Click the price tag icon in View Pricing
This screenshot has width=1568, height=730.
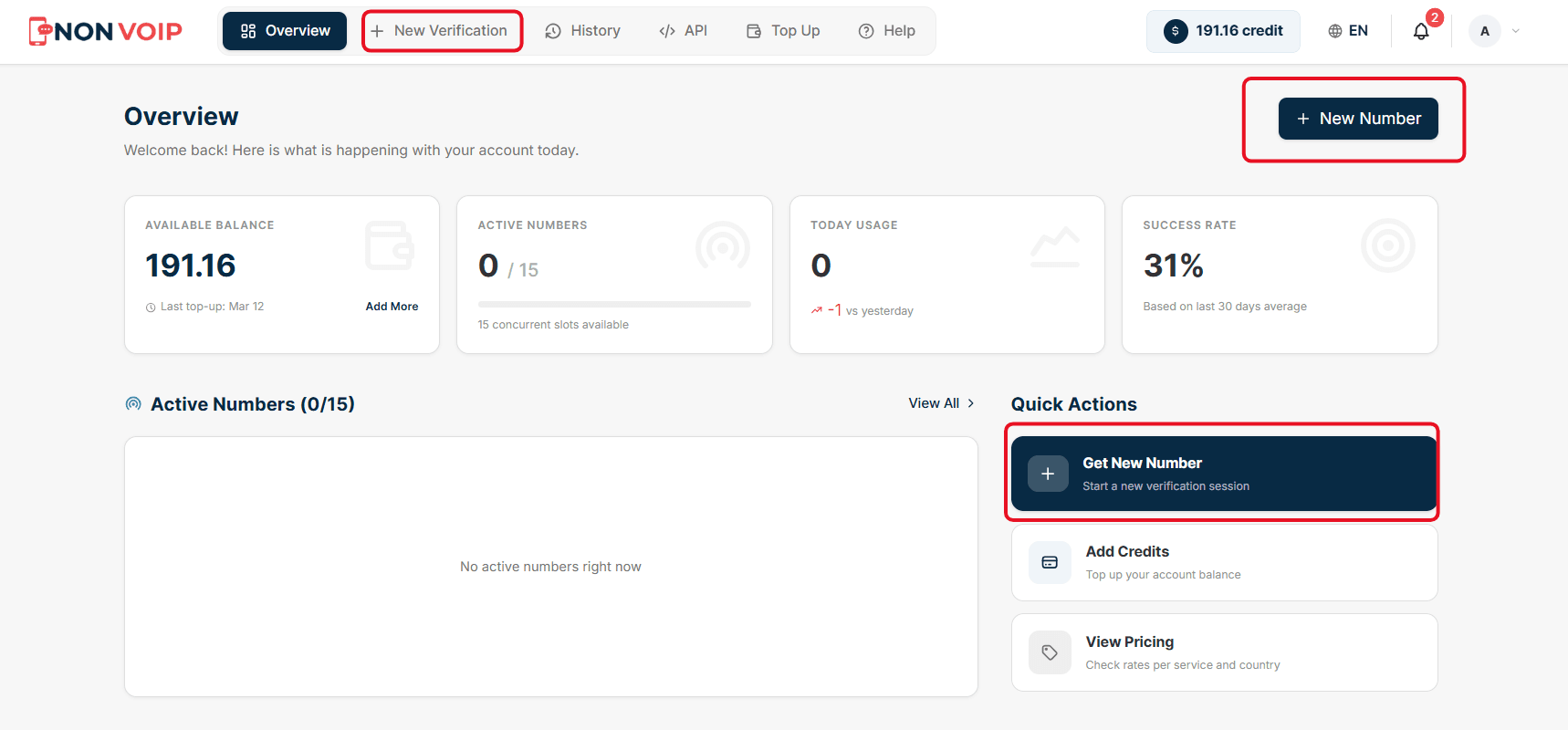point(1050,652)
